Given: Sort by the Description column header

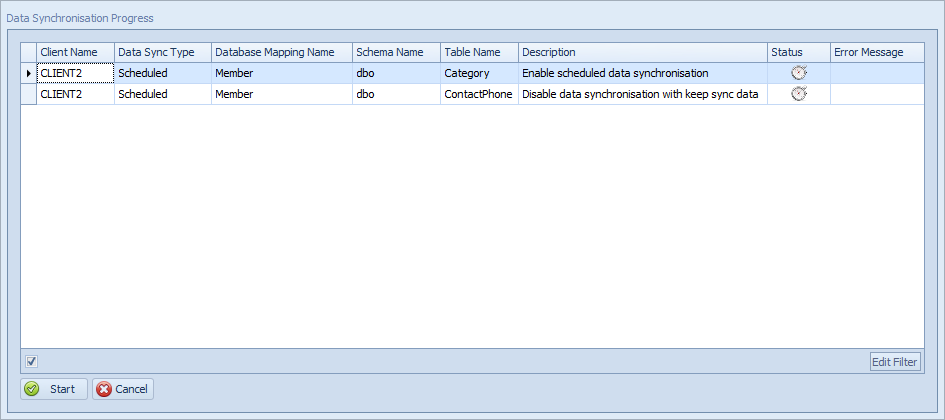Looking at the screenshot, I should pyautogui.click(x=643, y=52).
